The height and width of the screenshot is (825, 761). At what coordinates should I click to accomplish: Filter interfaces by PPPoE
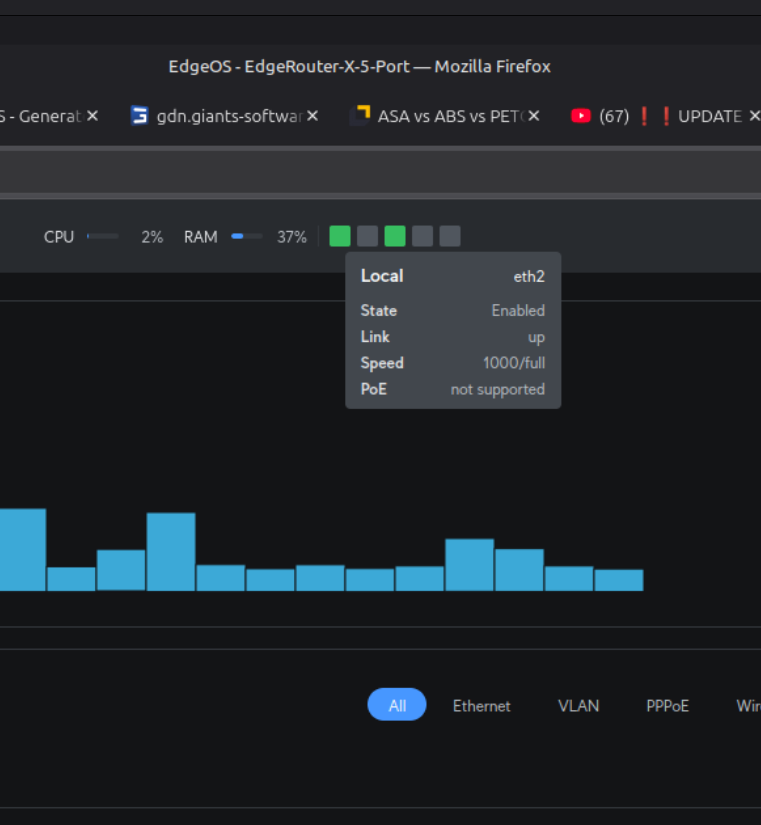[667, 706]
